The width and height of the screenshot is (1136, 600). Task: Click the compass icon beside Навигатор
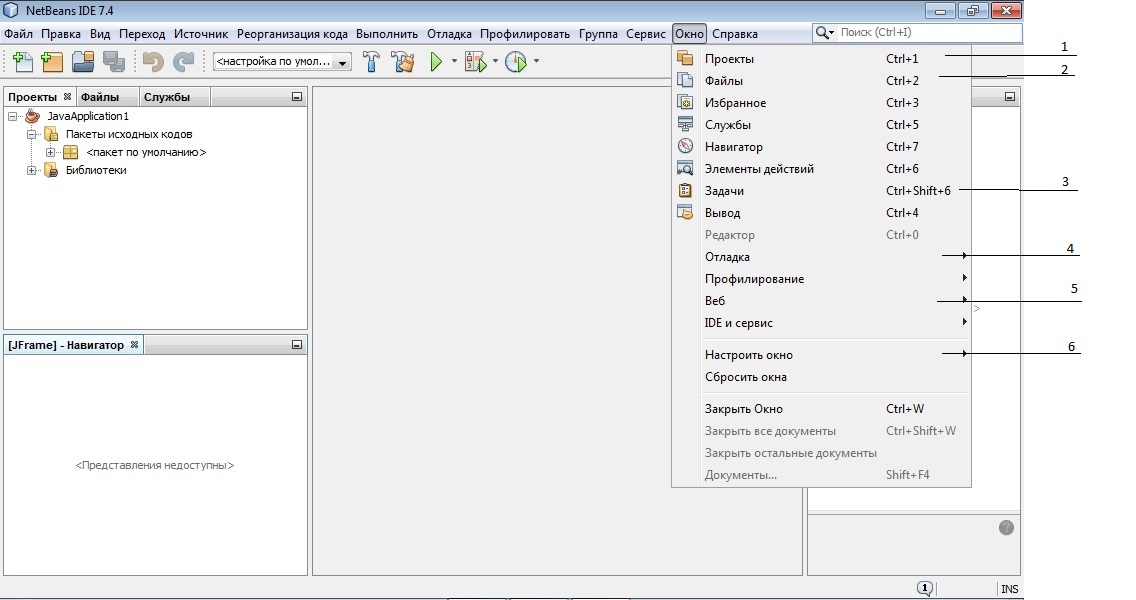pyautogui.click(x=685, y=146)
